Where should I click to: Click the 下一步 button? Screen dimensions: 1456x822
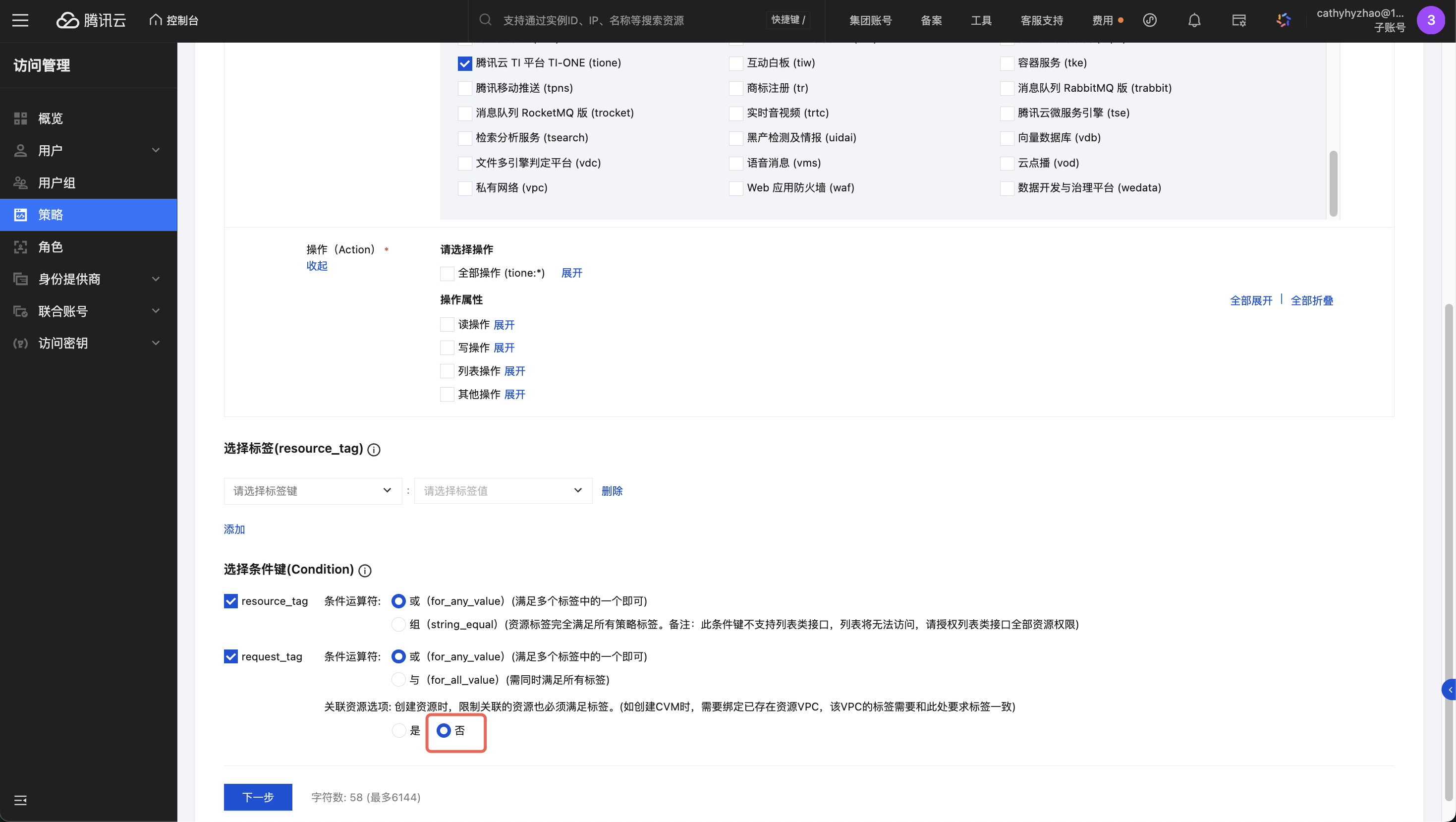[258, 797]
